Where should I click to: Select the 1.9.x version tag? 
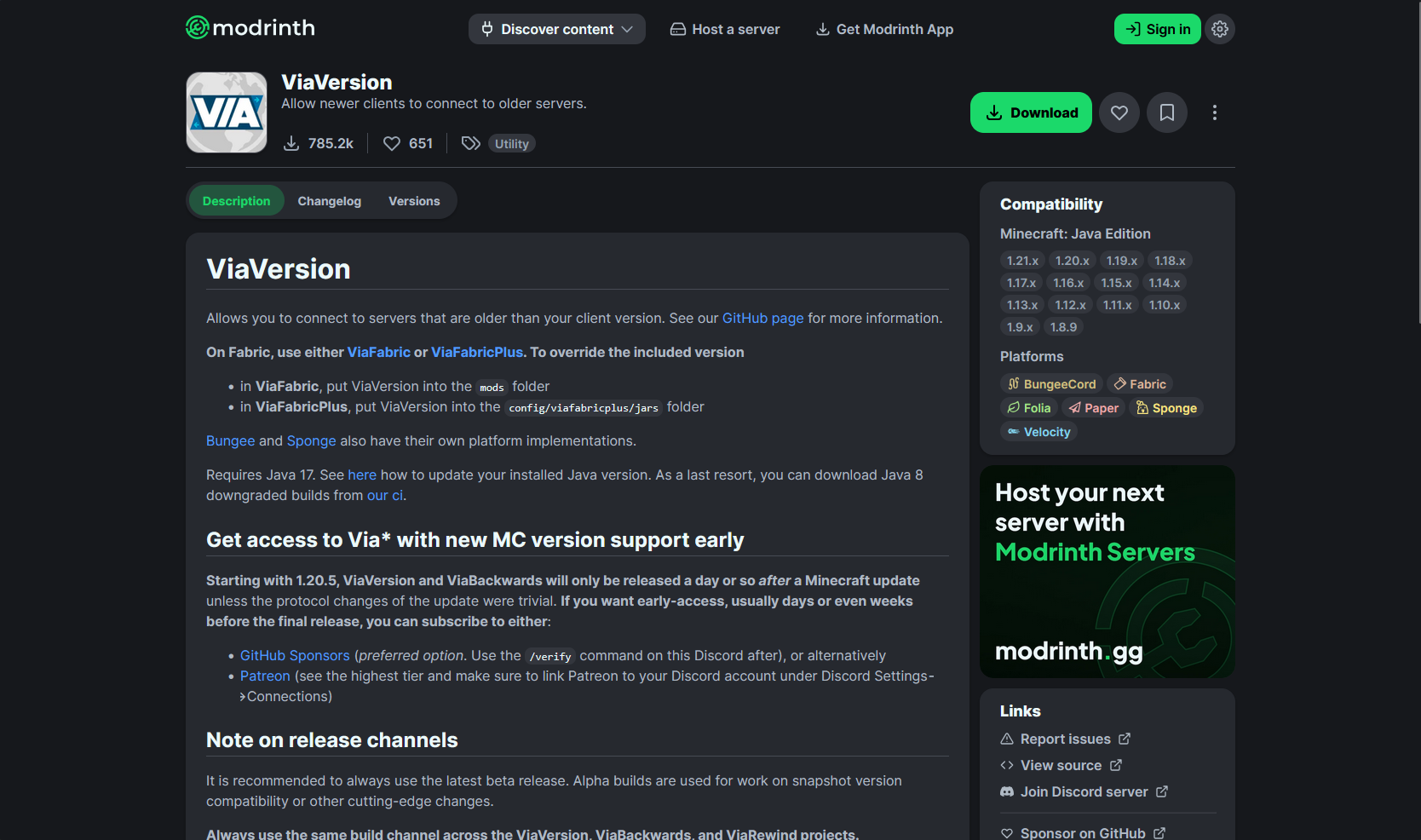tap(1020, 327)
